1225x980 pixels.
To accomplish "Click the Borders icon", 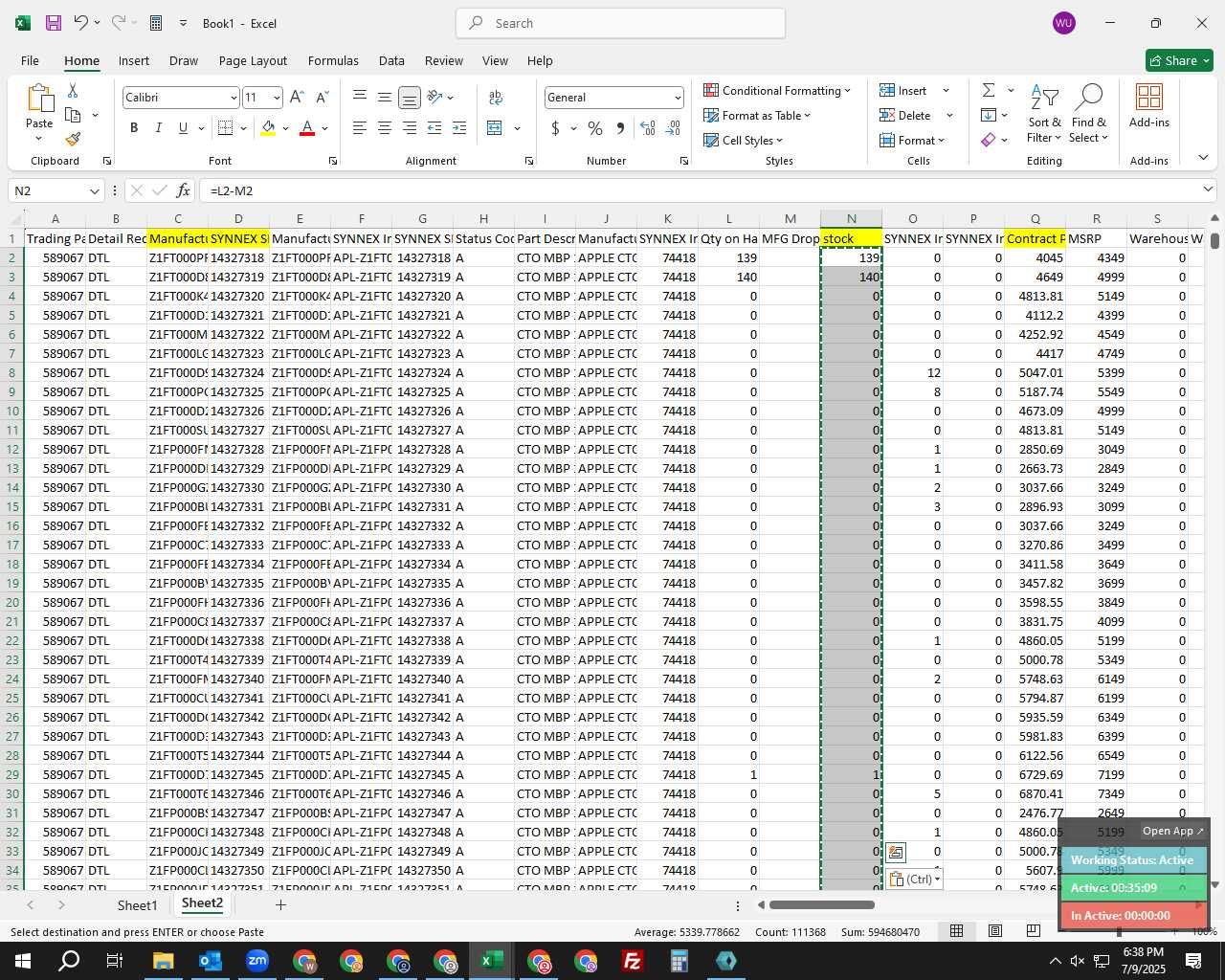I will (226, 128).
